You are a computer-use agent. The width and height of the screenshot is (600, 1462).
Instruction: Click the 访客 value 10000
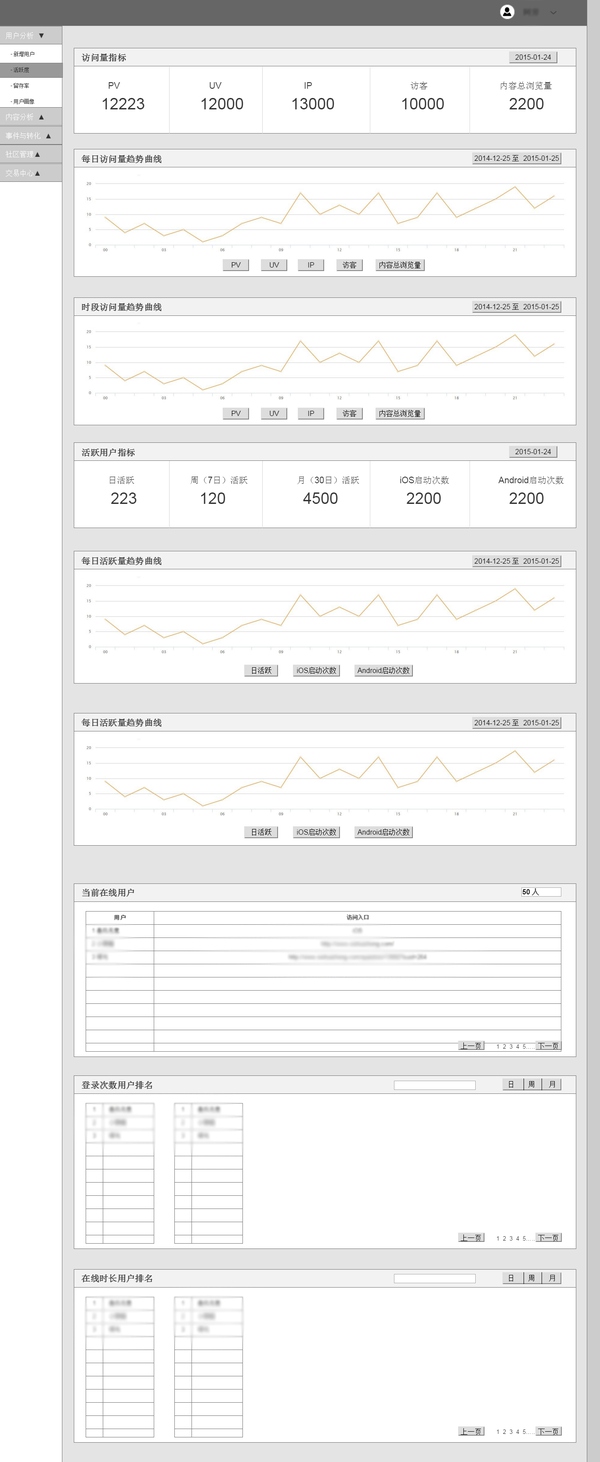click(x=423, y=104)
